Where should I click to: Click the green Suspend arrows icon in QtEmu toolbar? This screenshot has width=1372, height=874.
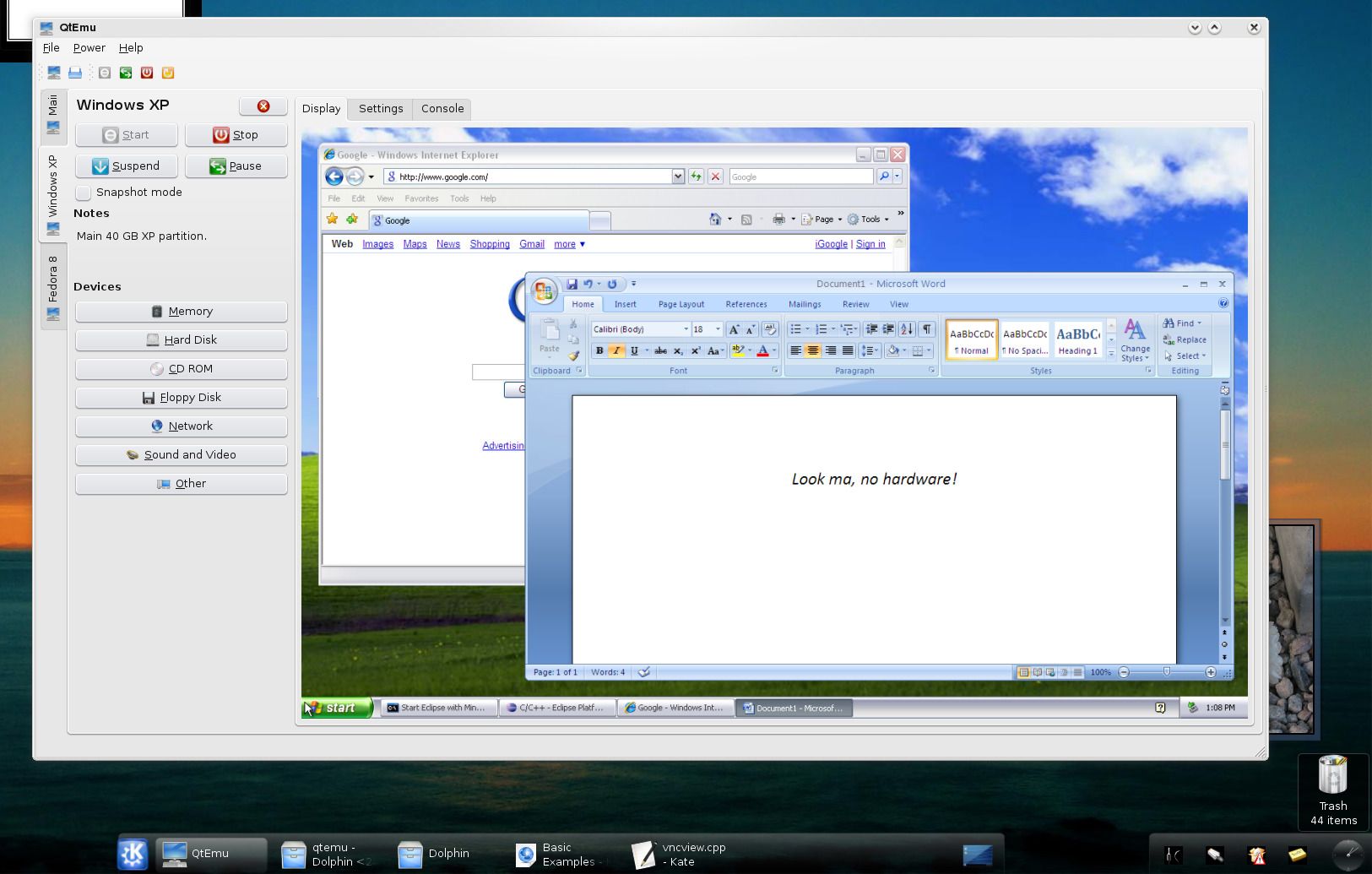[x=126, y=73]
